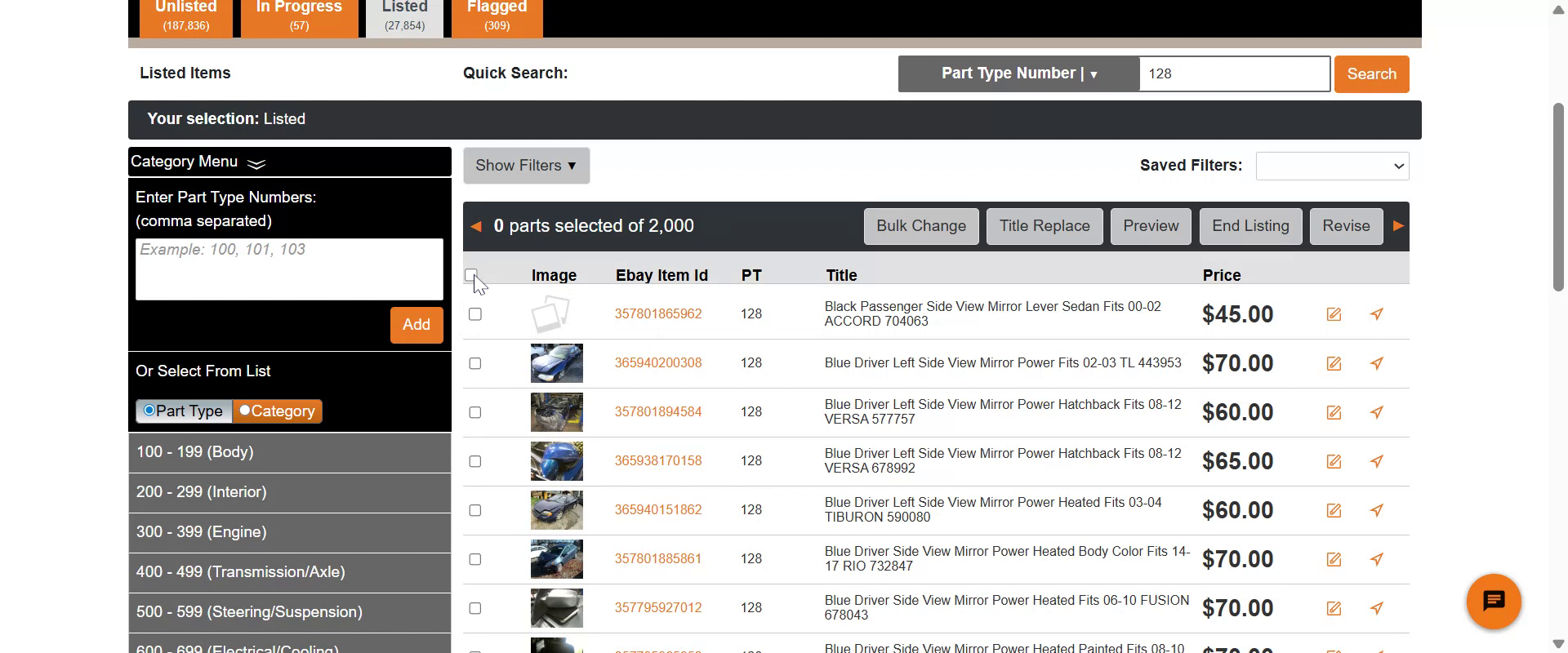Send icon for VERSA 577757 listing
Image resolution: width=1568 pixels, height=653 pixels.
(1377, 412)
